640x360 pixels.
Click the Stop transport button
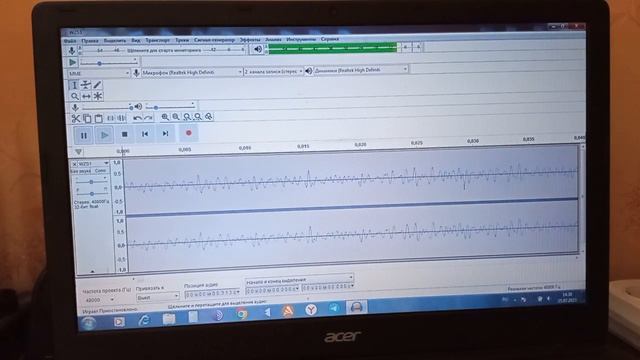[124, 134]
